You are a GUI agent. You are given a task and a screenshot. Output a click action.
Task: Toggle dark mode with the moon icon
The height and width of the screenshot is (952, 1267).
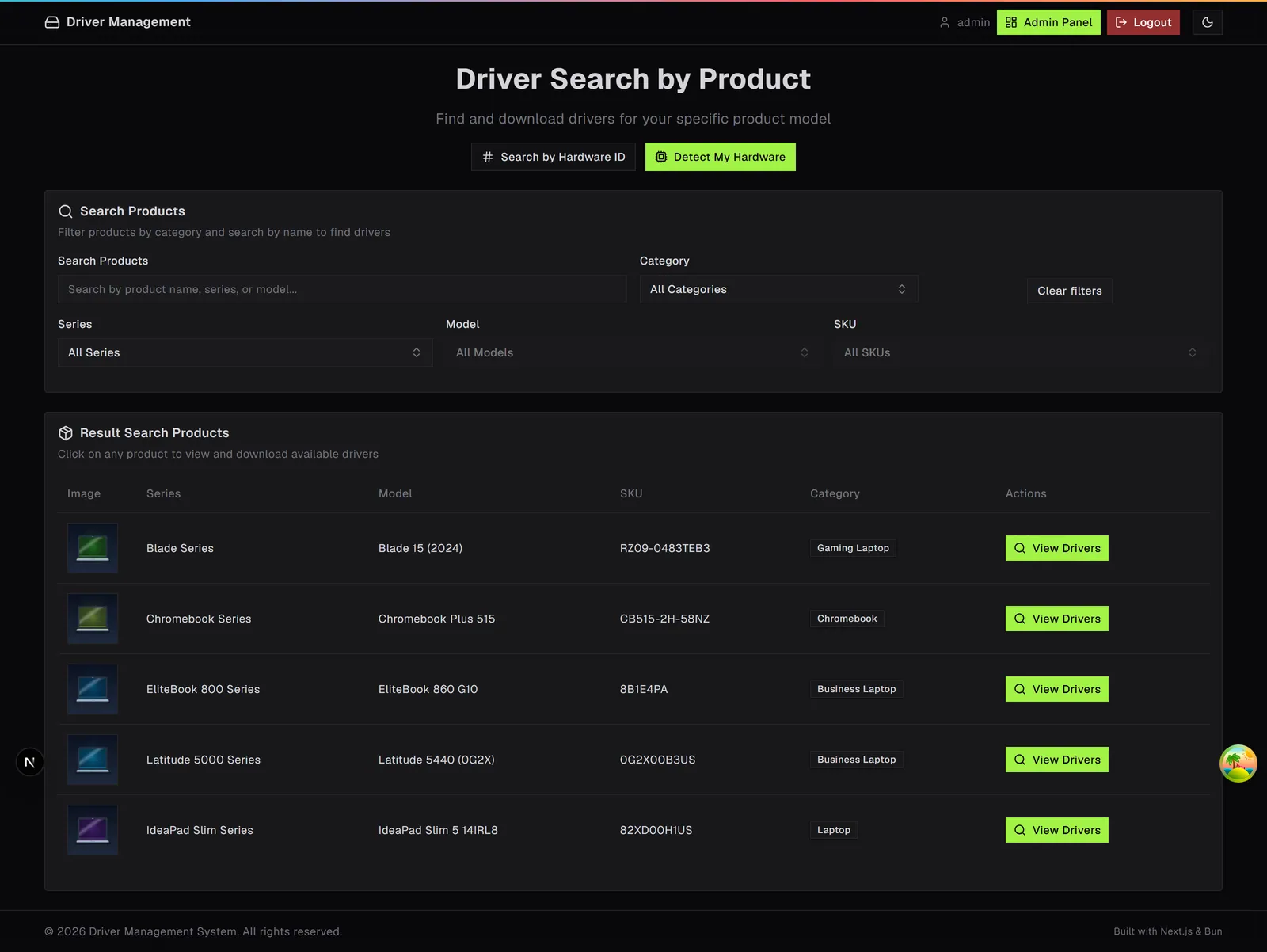pyautogui.click(x=1208, y=22)
